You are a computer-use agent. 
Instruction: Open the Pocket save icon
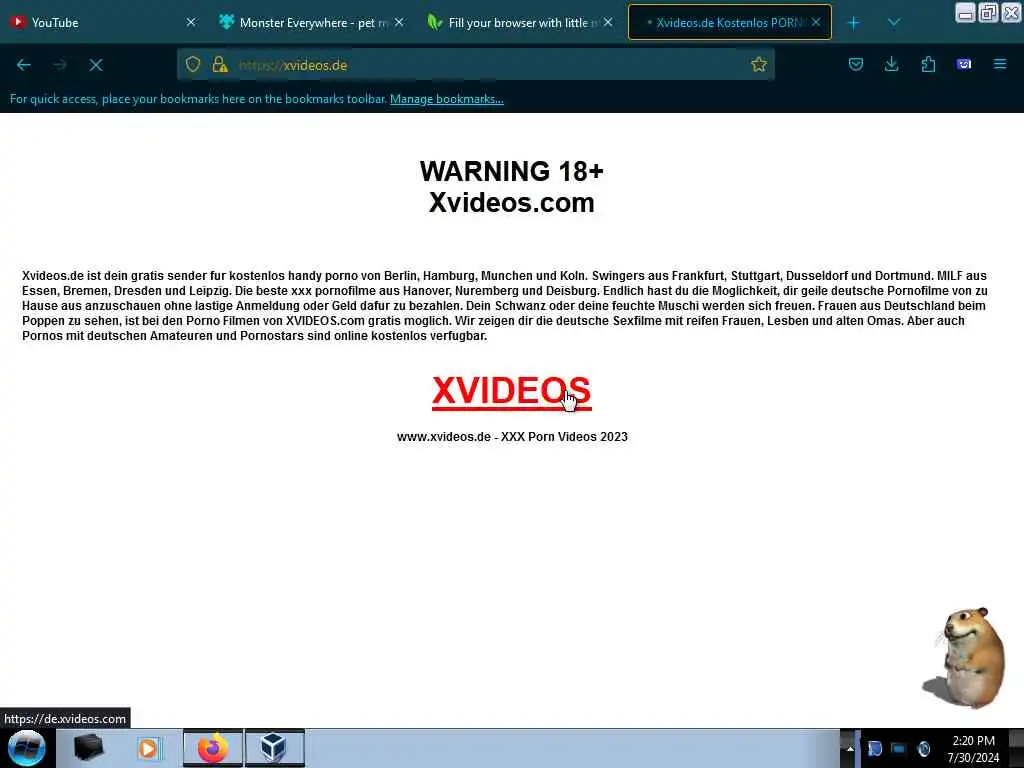(856, 64)
